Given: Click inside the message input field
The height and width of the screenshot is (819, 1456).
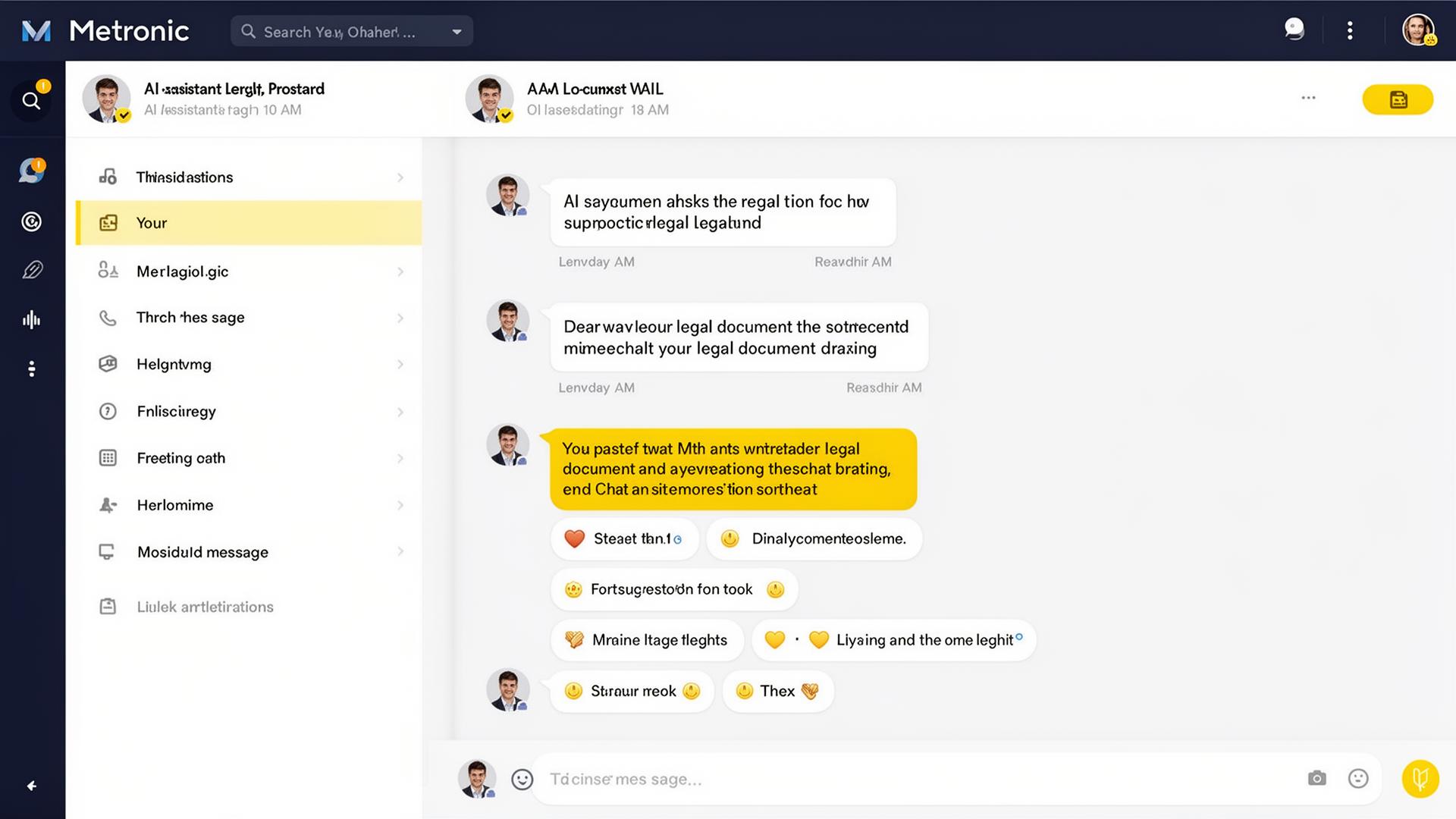Looking at the screenshot, I should [x=834, y=779].
